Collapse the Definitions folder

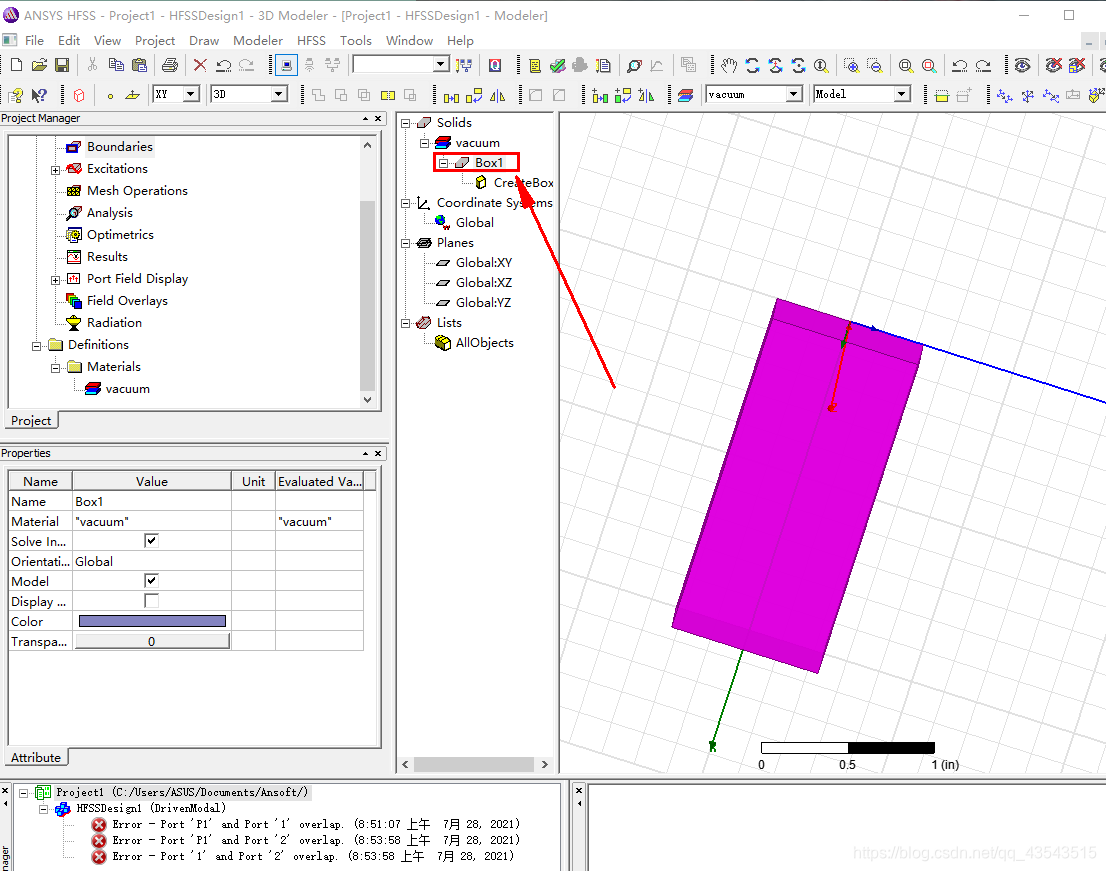[36, 346]
